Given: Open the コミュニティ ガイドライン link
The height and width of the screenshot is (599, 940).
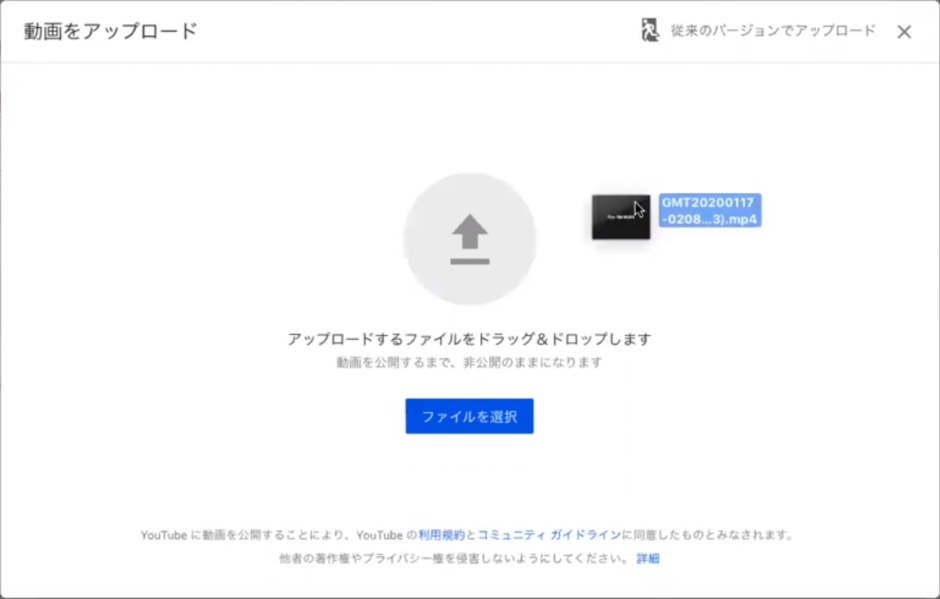Looking at the screenshot, I should click(549, 535).
